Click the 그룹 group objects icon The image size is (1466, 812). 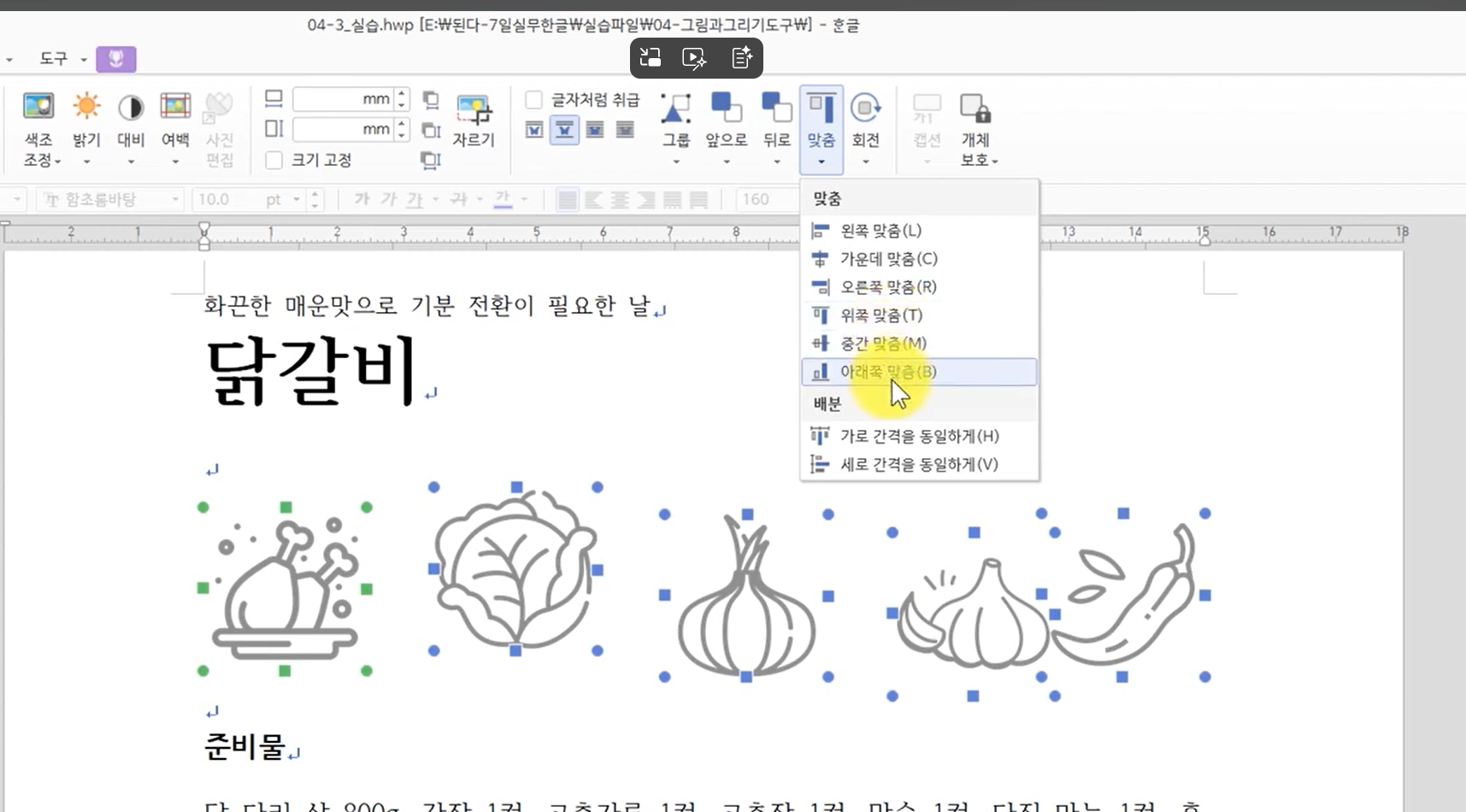pyautogui.click(x=676, y=108)
